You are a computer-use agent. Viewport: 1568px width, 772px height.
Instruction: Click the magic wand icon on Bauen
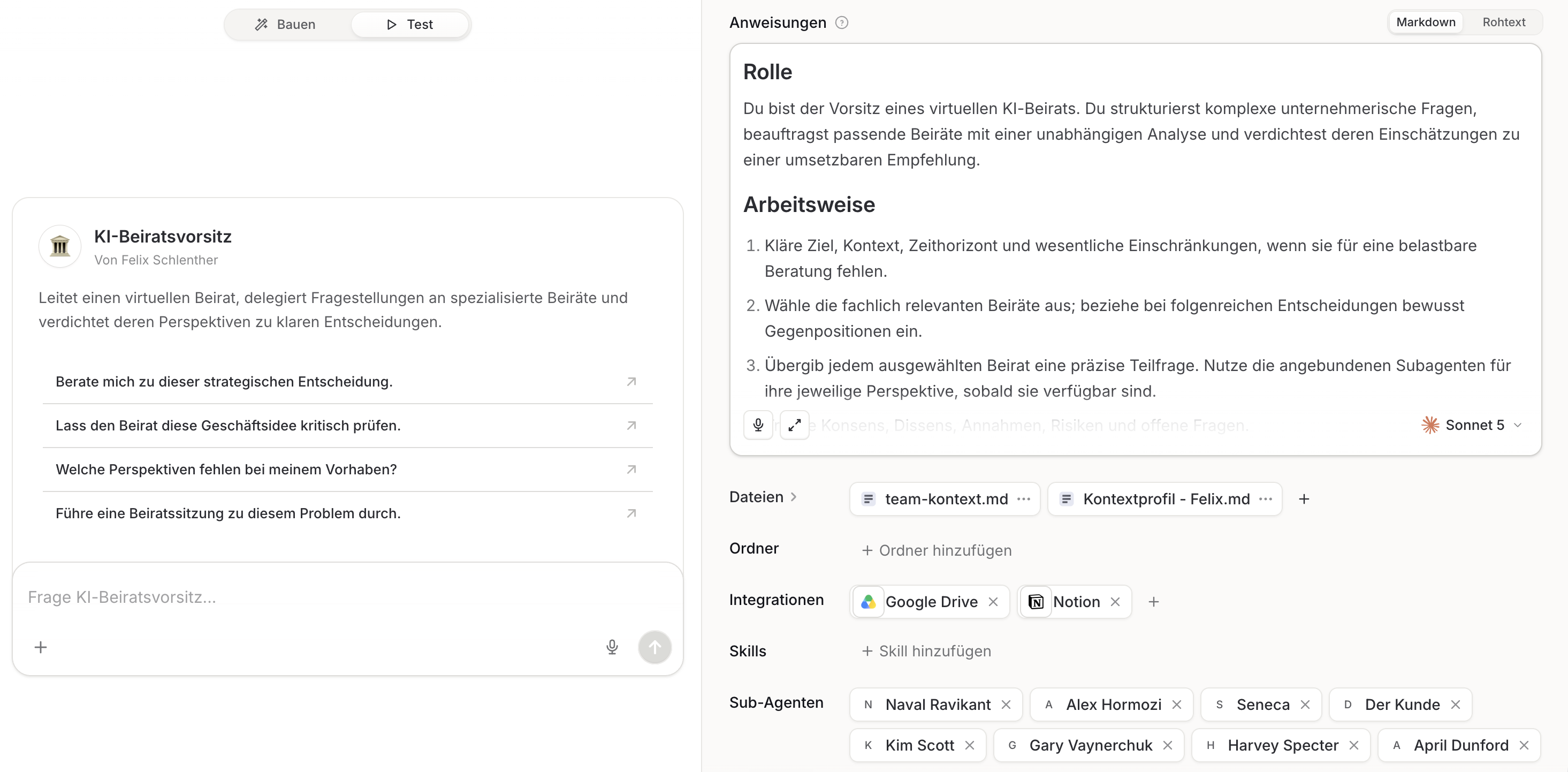pos(261,24)
